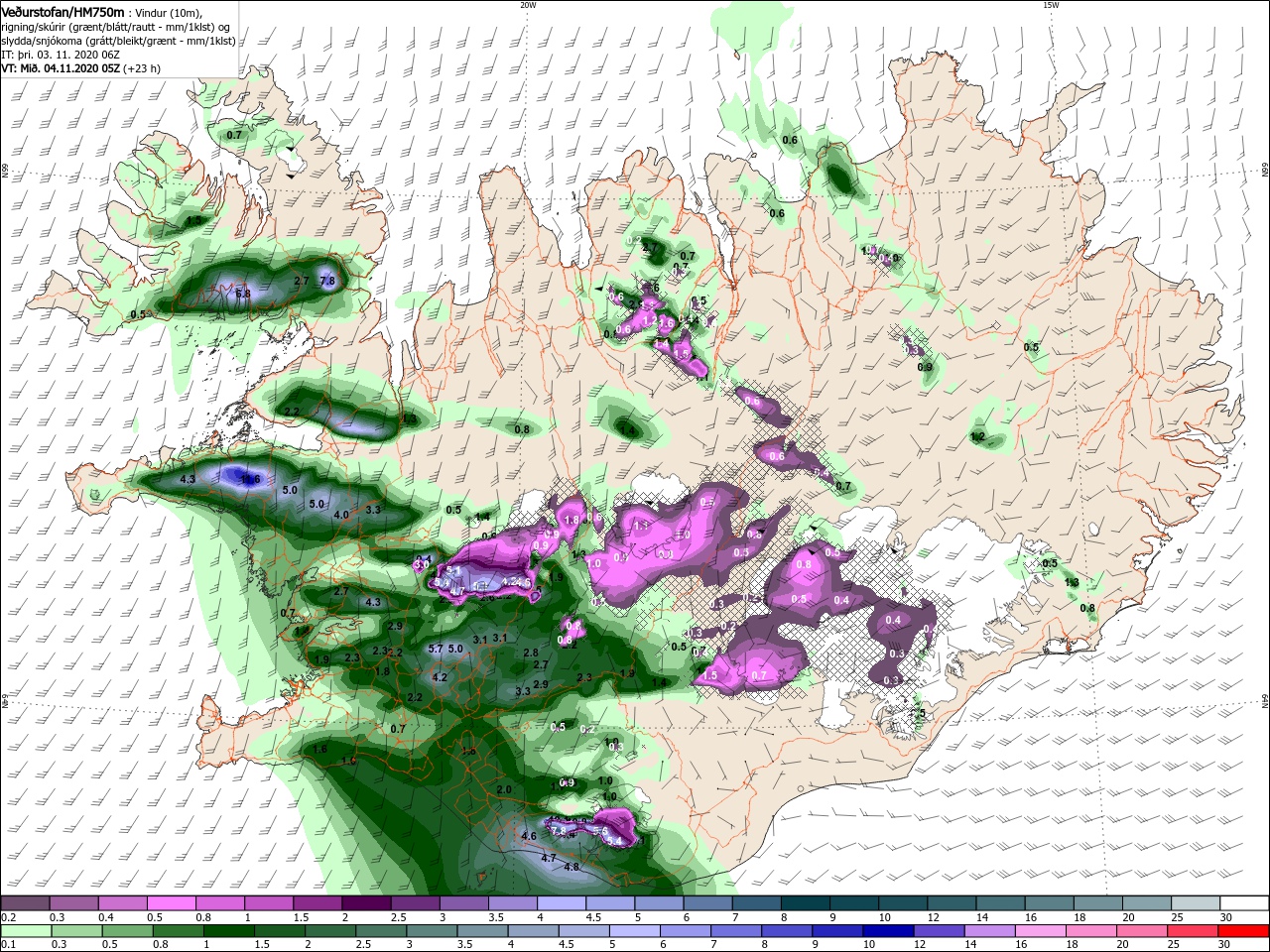The width and height of the screenshot is (1270, 952).
Task: Click the 0.2 label in the top legend row
Action: click(7, 917)
